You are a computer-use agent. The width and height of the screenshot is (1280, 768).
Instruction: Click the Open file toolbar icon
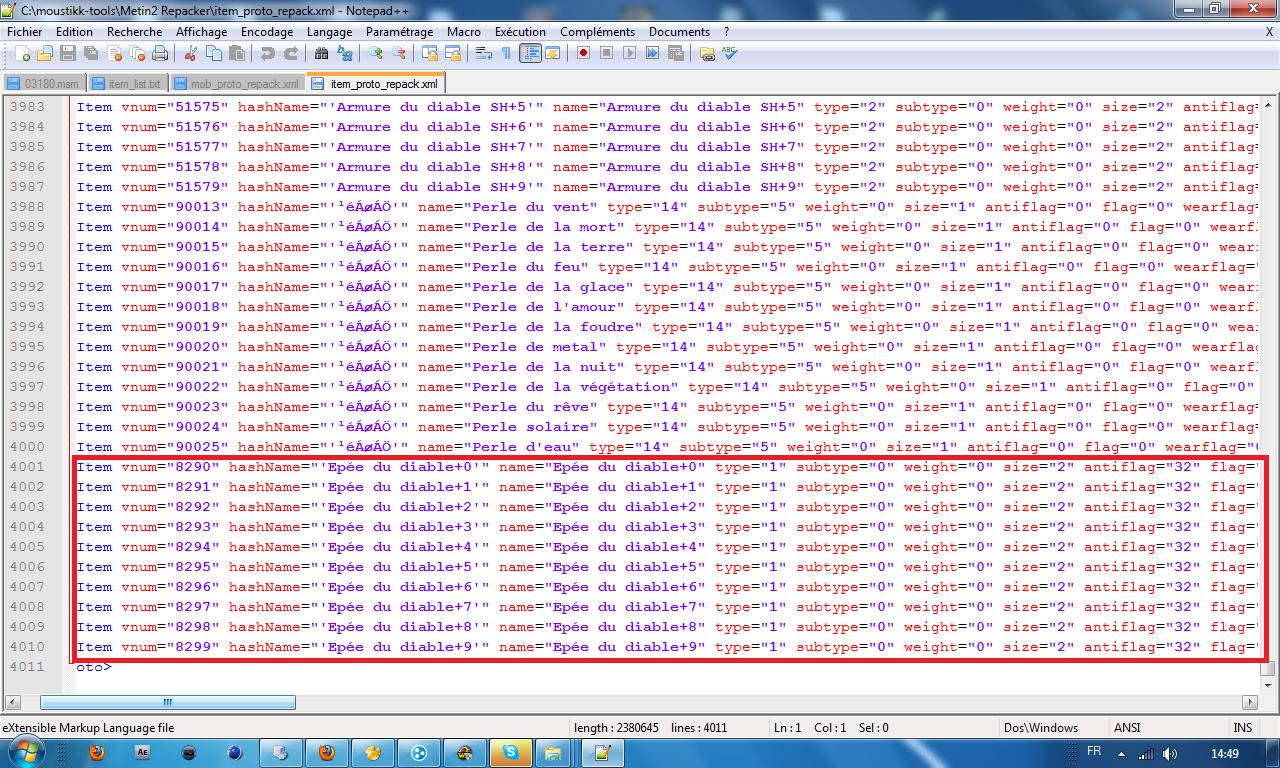pos(44,53)
